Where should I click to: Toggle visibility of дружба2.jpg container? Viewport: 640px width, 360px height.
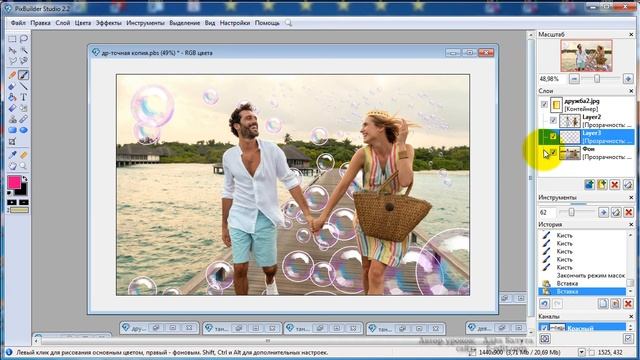point(544,104)
